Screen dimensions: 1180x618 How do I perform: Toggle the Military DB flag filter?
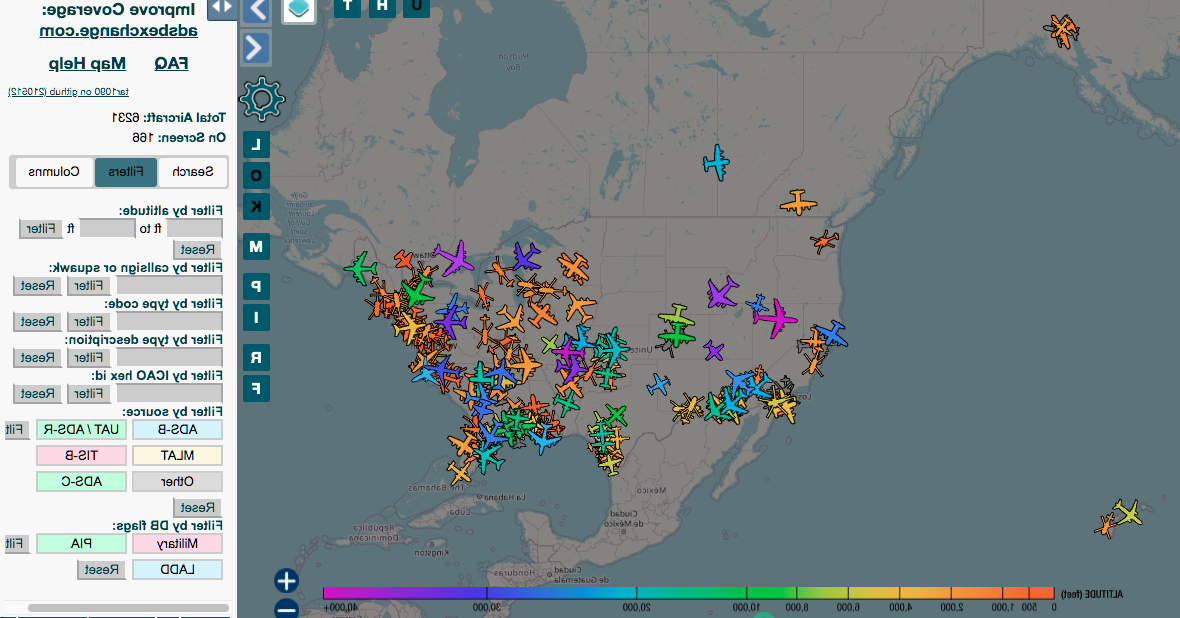178,543
